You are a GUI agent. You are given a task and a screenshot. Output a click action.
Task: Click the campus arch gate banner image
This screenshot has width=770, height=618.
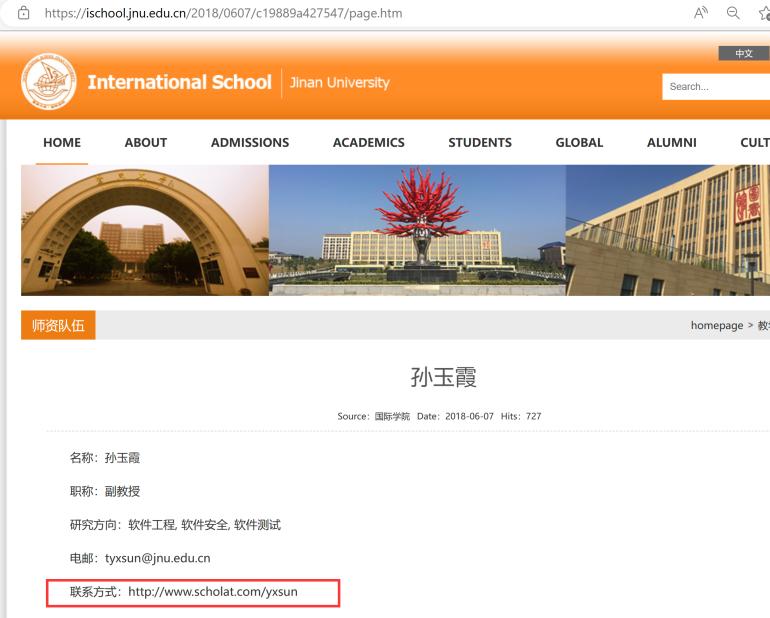[144, 230]
